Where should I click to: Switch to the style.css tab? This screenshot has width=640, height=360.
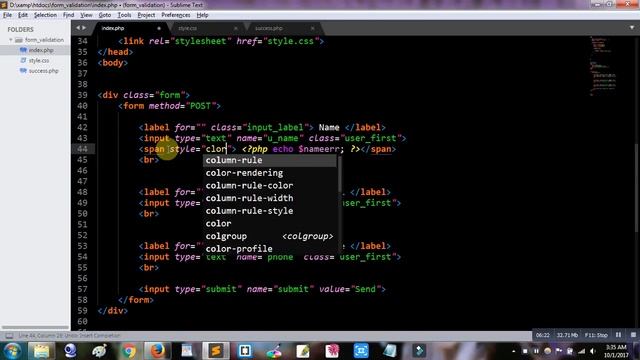(x=206, y=28)
